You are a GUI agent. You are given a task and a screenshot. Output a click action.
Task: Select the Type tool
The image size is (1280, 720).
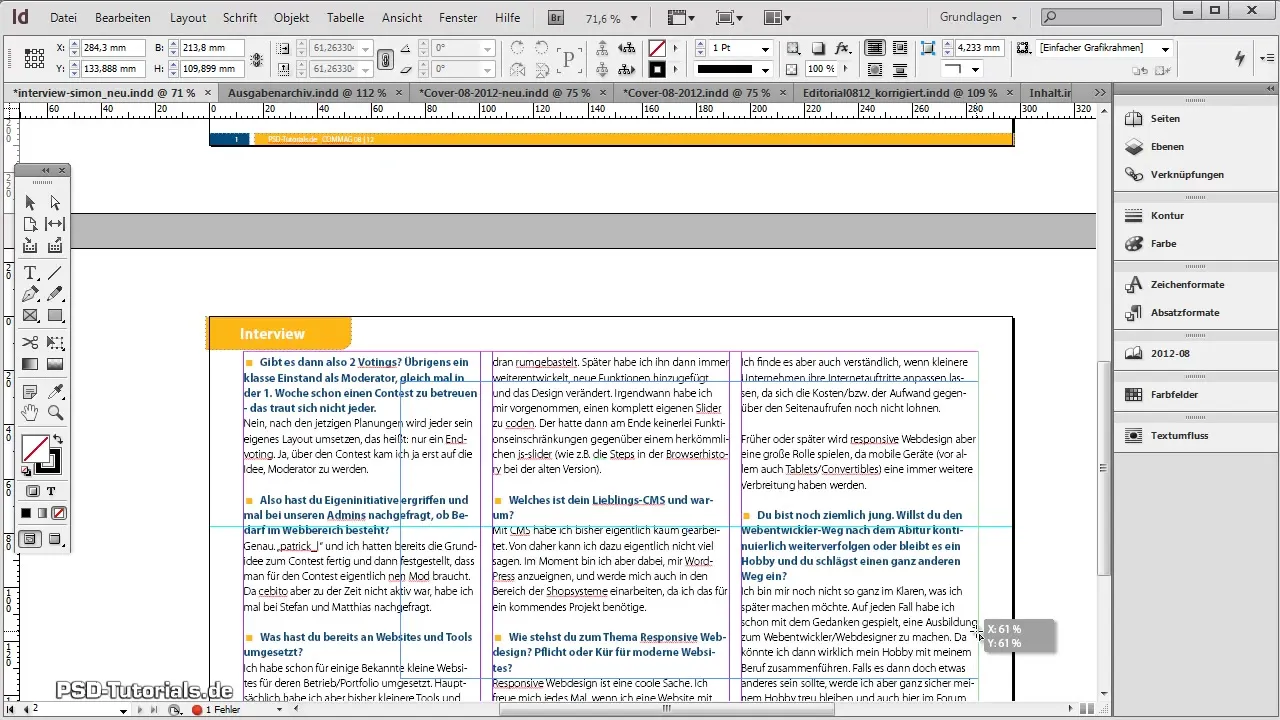(x=30, y=273)
